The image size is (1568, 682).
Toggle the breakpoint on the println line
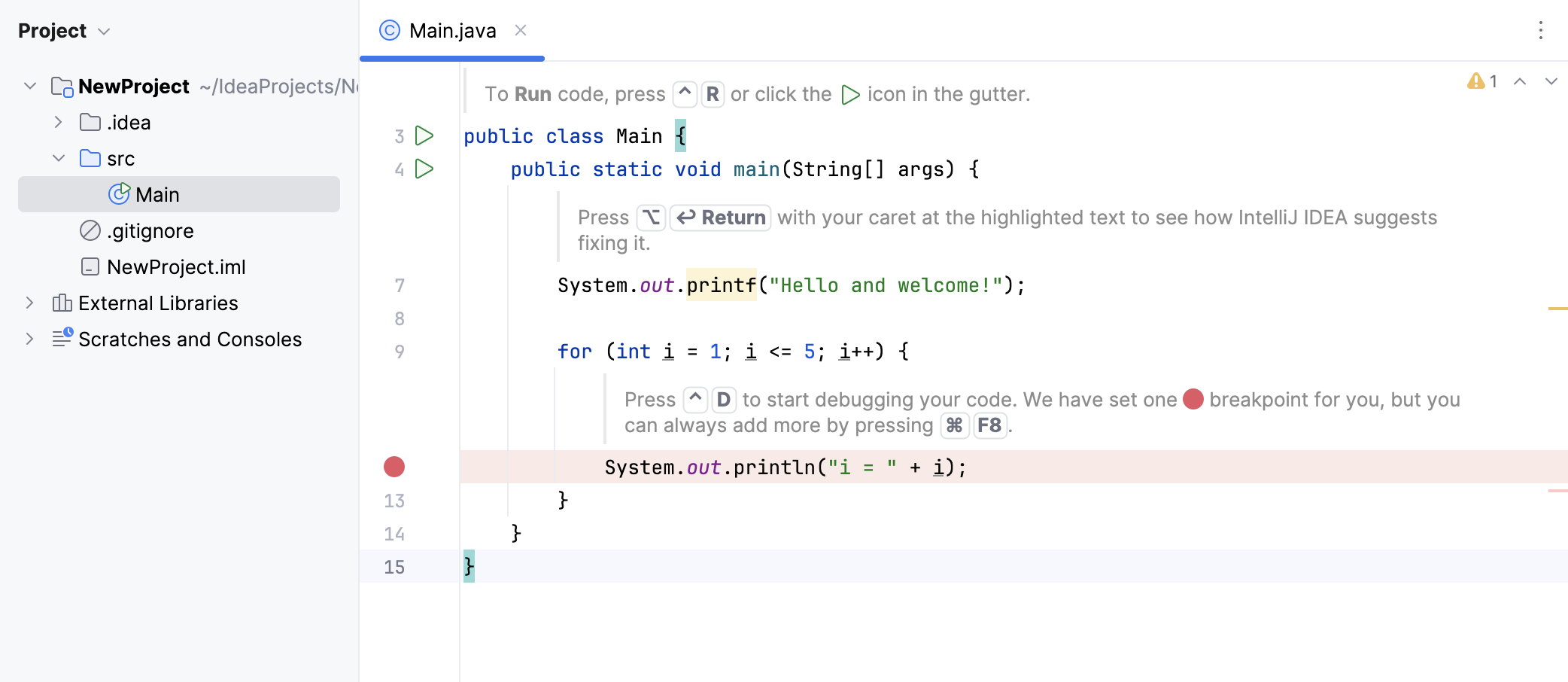click(x=394, y=467)
